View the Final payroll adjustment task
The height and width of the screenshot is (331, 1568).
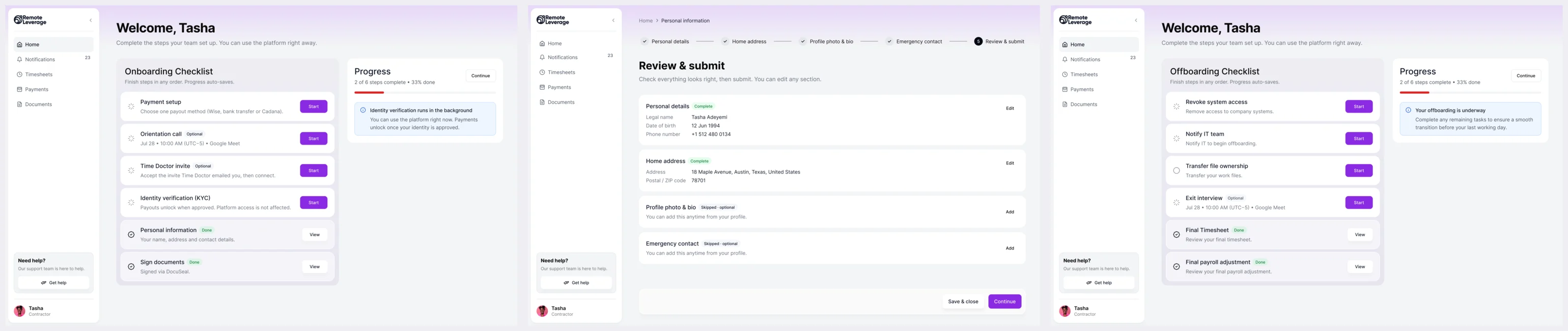pyautogui.click(x=1360, y=266)
